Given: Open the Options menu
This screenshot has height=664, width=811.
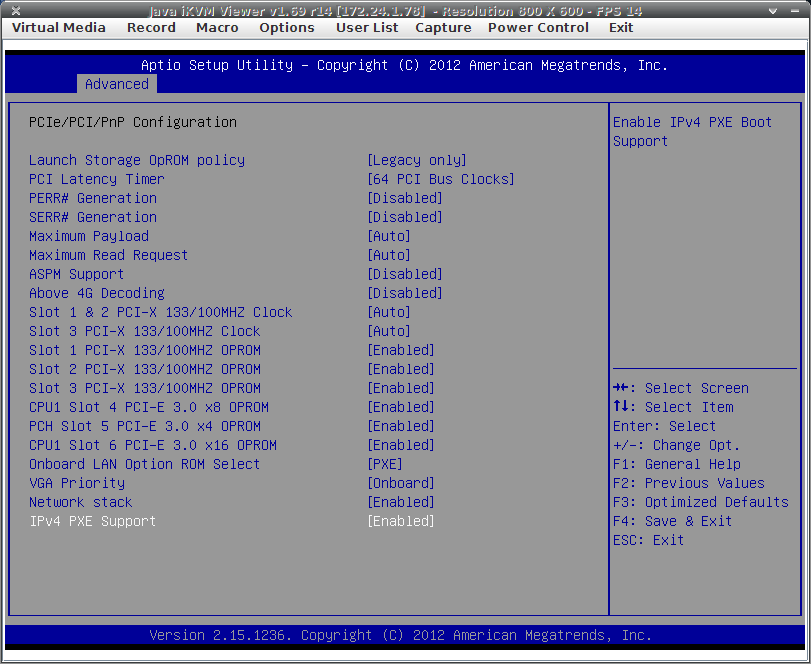Looking at the screenshot, I should (x=286, y=27).
